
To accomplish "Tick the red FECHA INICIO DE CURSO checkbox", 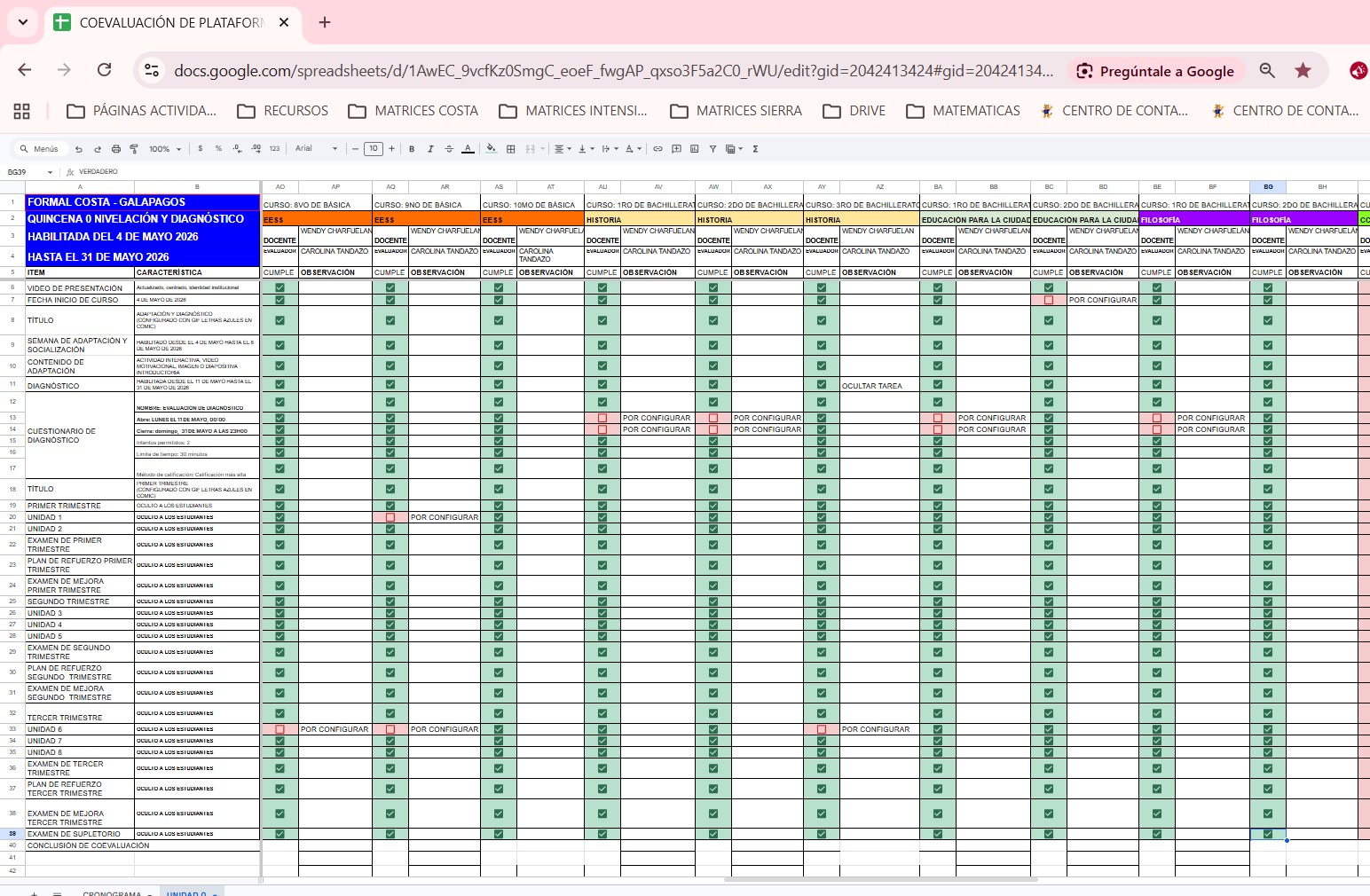I will pyautogui.click(x=1049, y=300).
